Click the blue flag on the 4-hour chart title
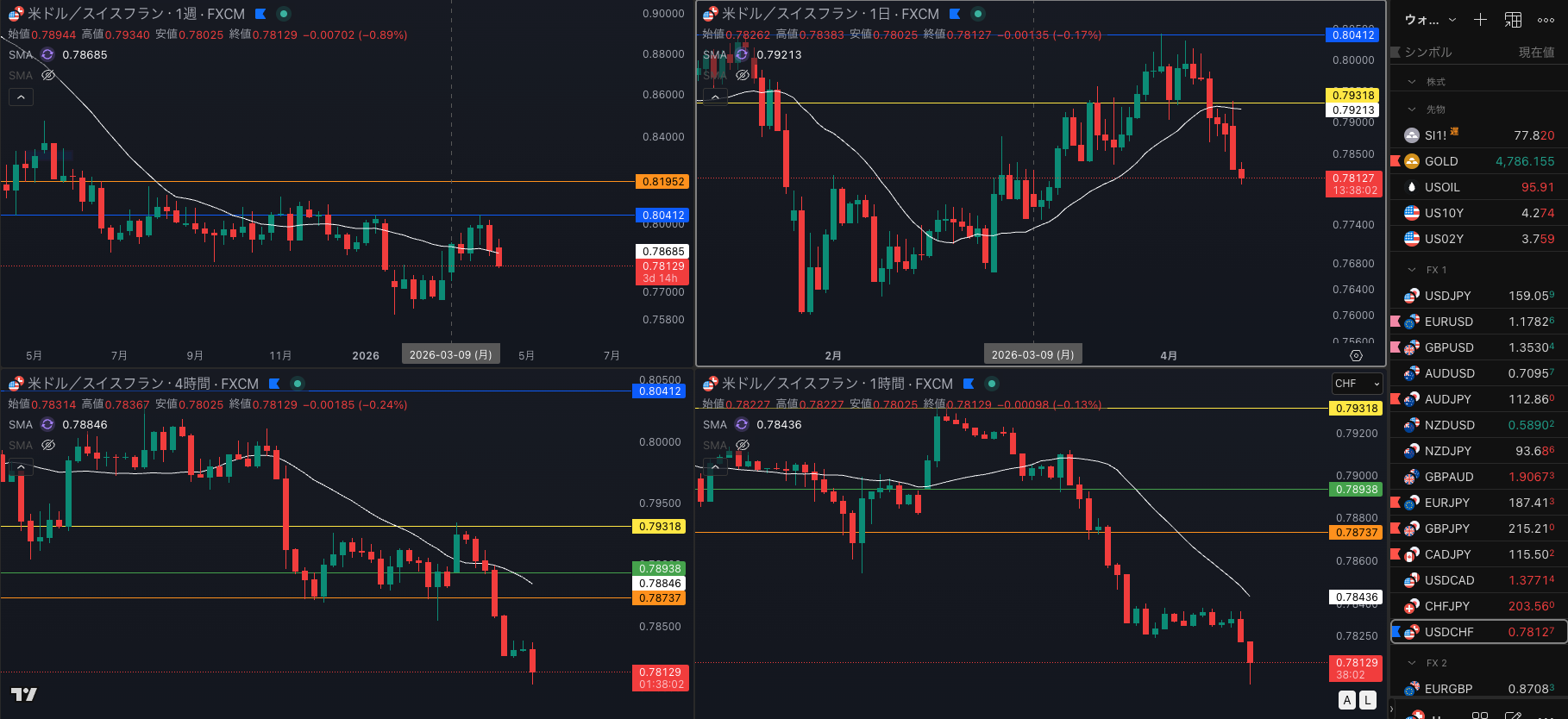1568x719 pixels. pyautogui.click(x=274, y=384)
